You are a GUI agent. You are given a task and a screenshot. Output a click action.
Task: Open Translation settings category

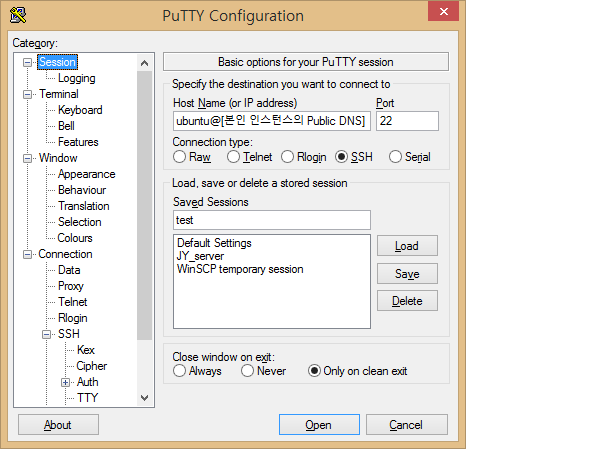[x=84, y=206]
